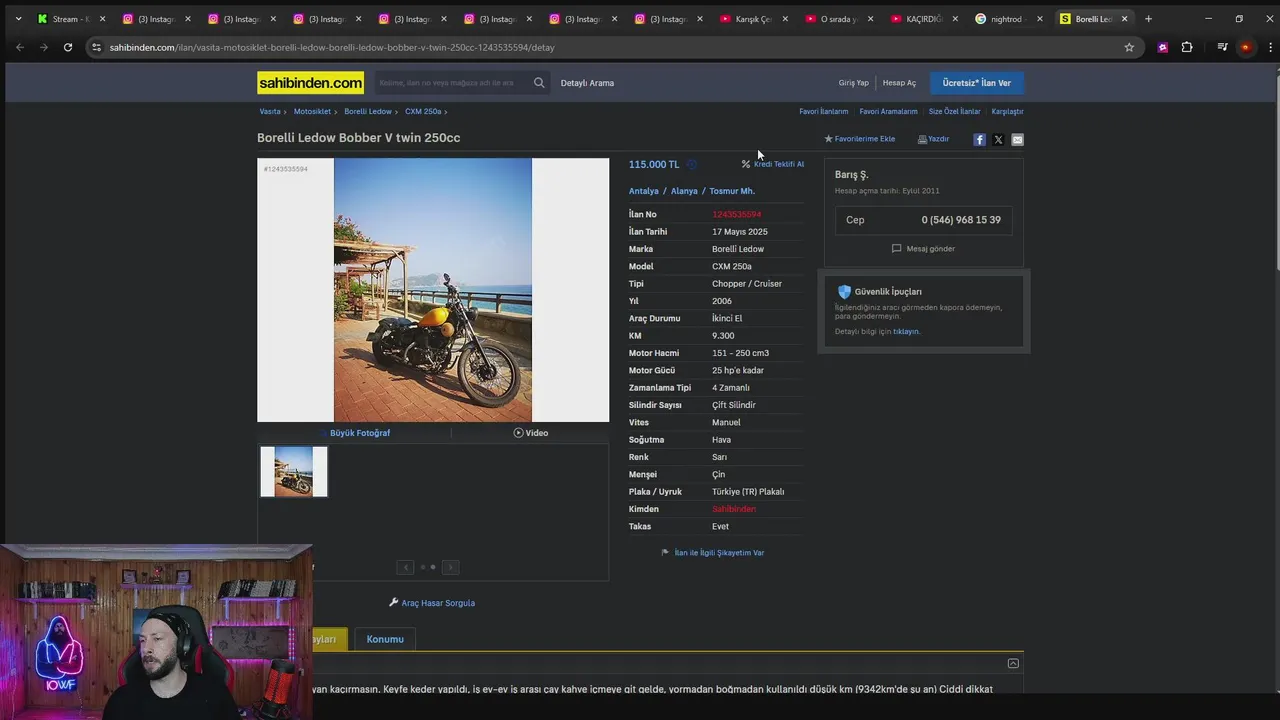Screen dimensions: 1280x720
Task: Open Büyük Fotoğraf view
Action: 360,433
